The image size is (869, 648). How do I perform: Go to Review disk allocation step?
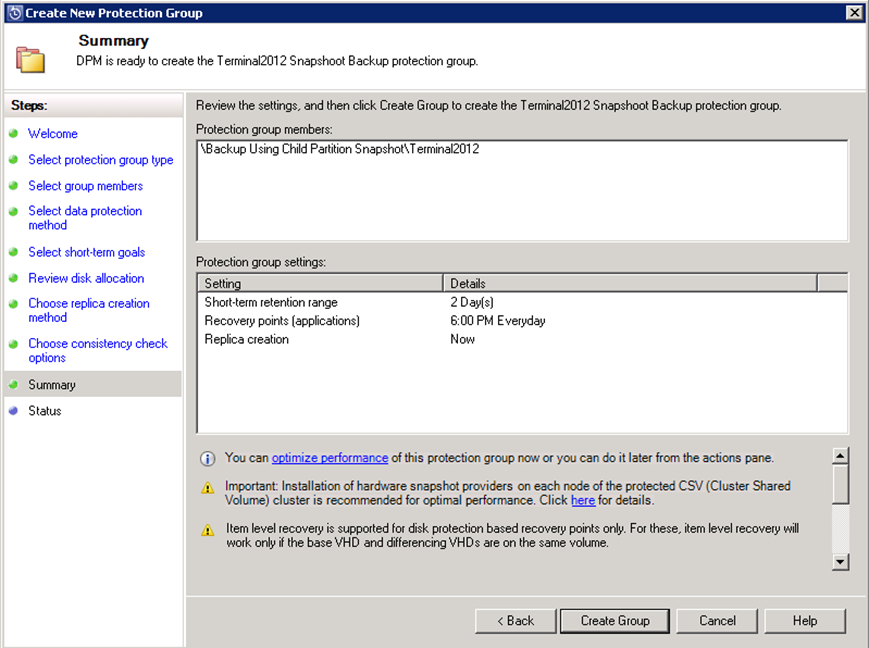pyautogui.click(x=86, y=278)
